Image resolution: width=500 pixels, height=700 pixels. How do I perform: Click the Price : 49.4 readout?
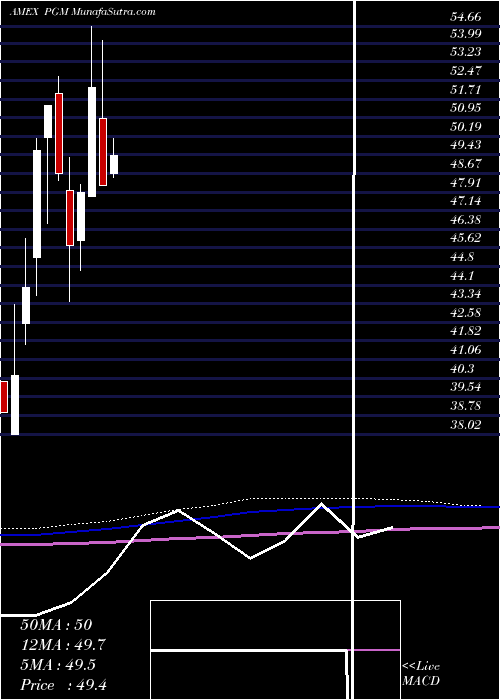coord(63,685)
